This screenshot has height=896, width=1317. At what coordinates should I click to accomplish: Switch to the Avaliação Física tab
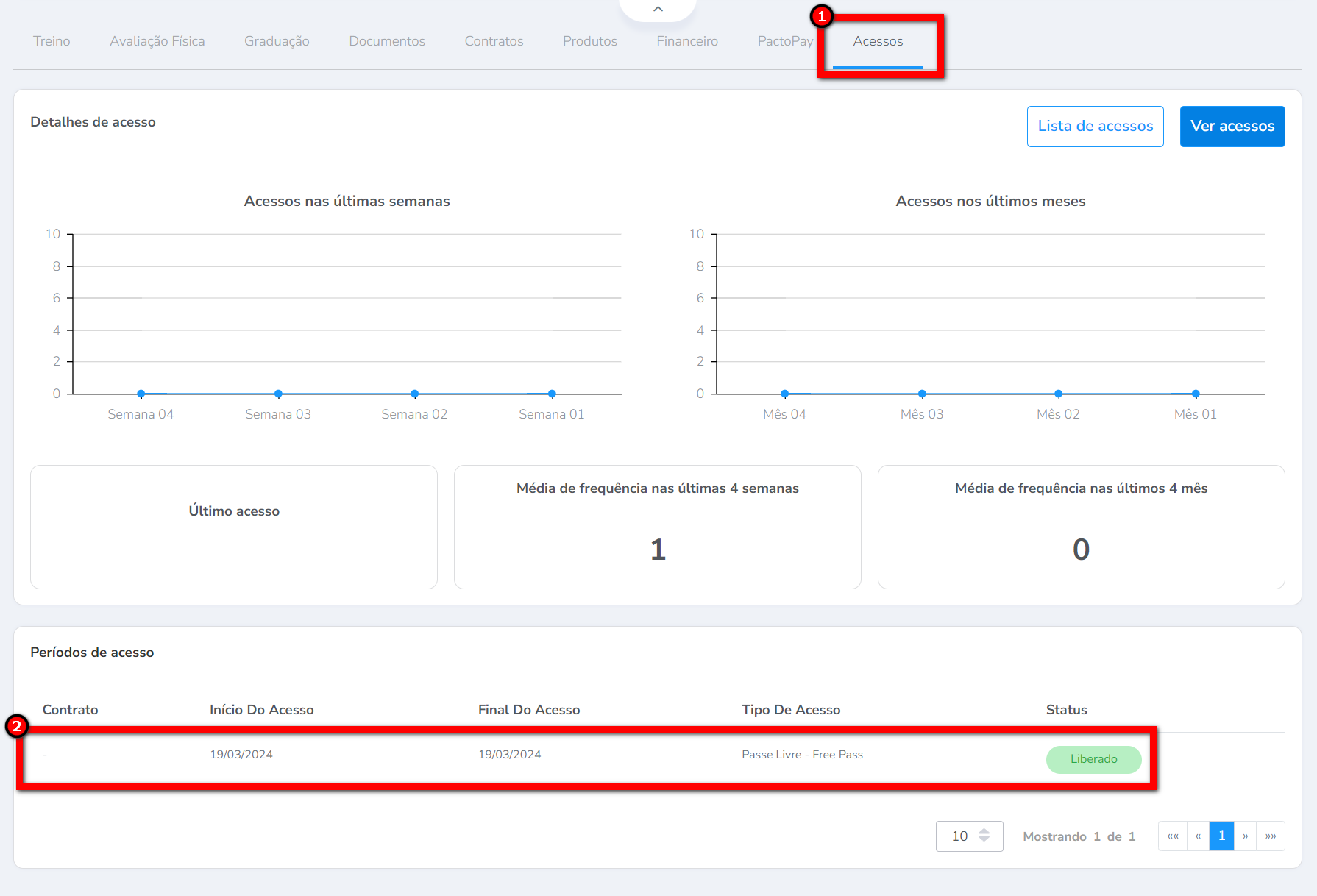coord(157,41)
